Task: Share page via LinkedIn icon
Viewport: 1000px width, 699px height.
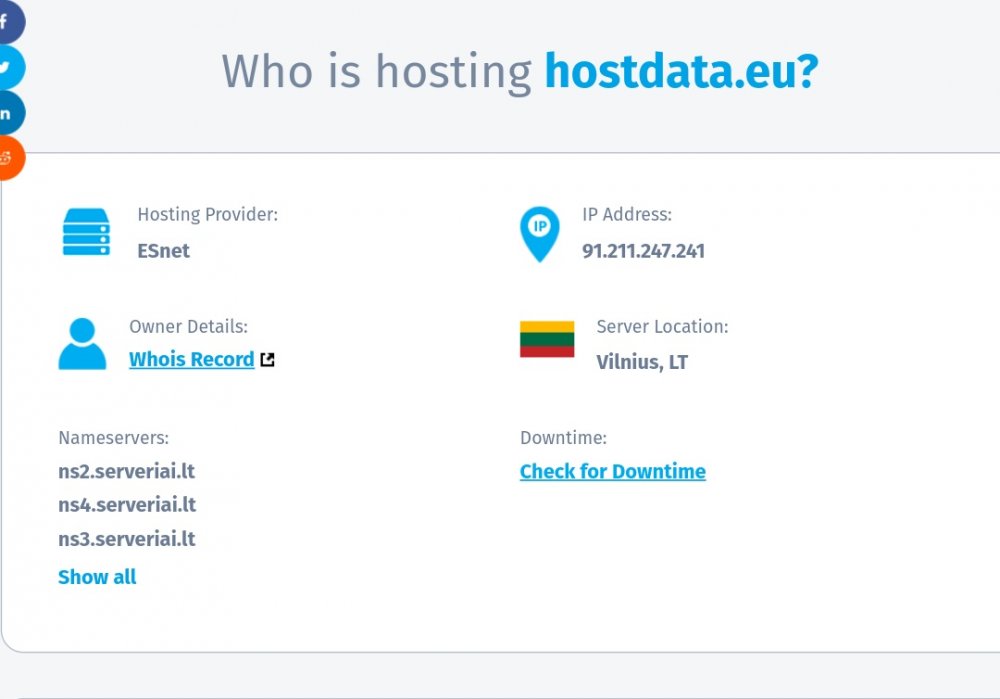Action: tap(8, 114)
